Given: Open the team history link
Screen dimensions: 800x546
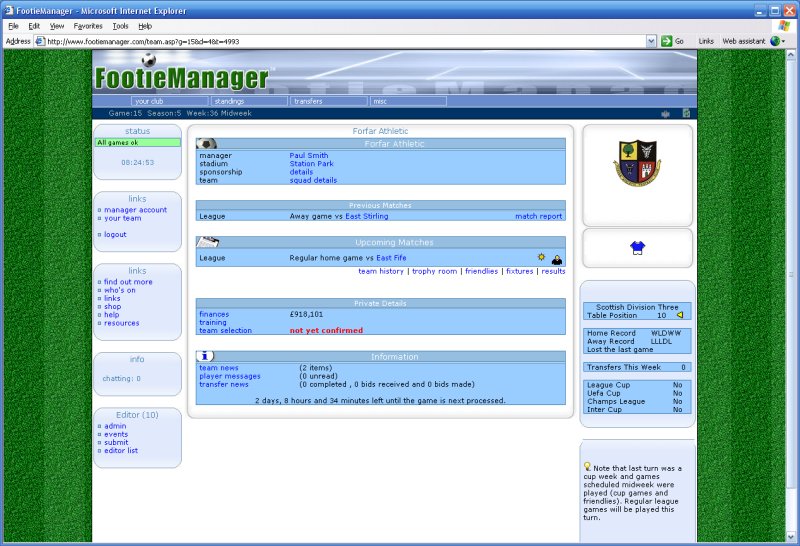Looking at the screenshot, I should pyautogui.click(x=381, y=271).
